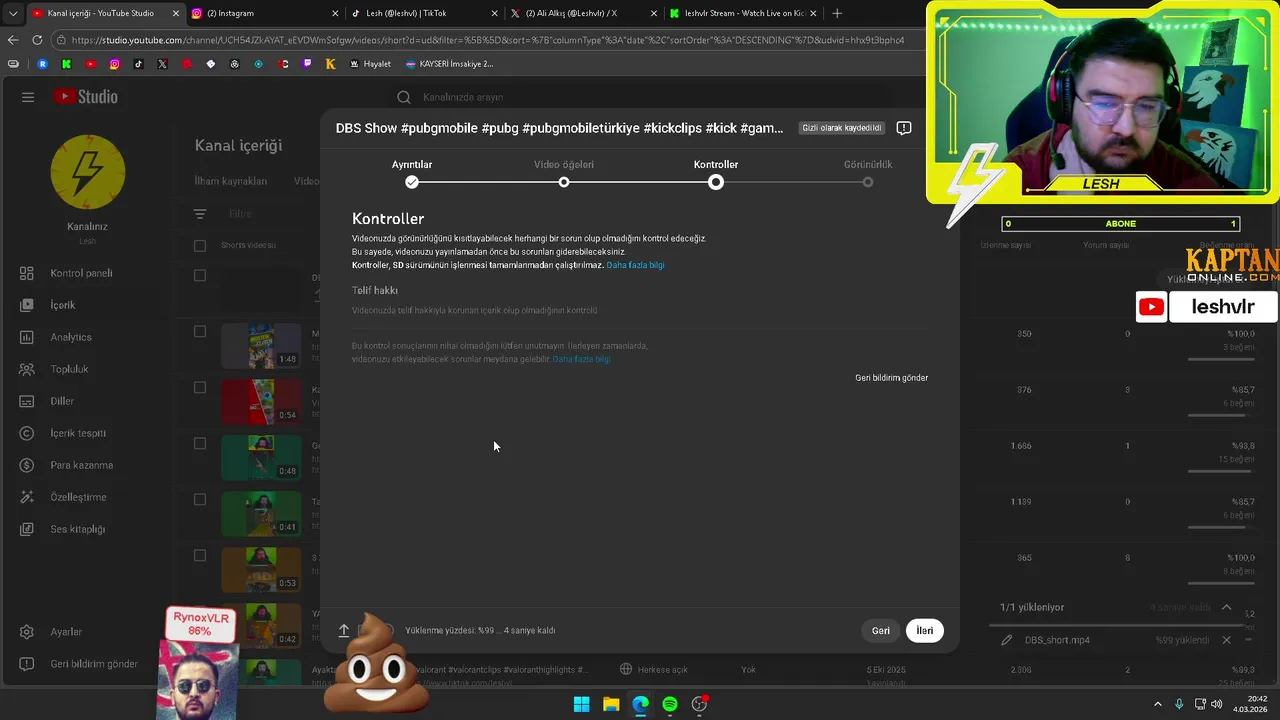Open İçerik tespiti in the sidebar
This screenshot has width=1280, height=720.
pyautogui.click(x=77, y=433)
